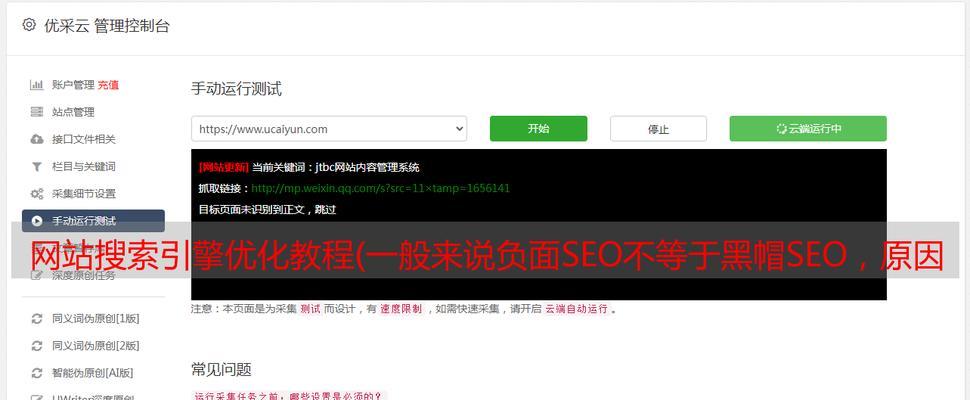Click the green 开始 button

point(538,129)
